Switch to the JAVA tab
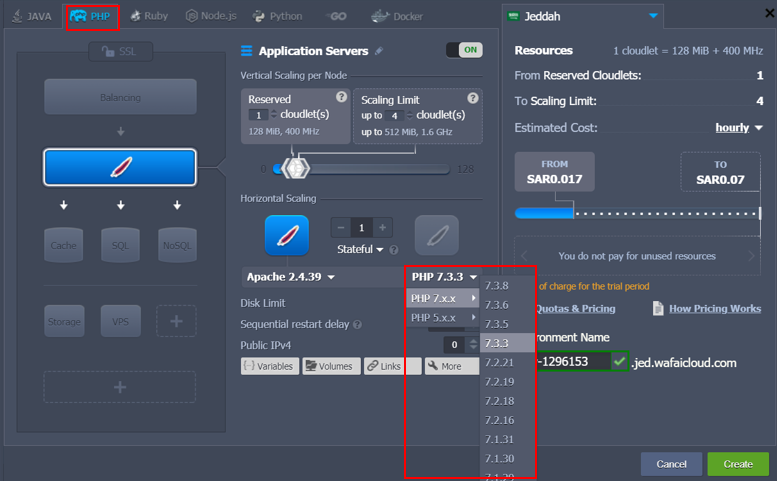The width and height of the screenshot is (777, 481). pos(32,16)
